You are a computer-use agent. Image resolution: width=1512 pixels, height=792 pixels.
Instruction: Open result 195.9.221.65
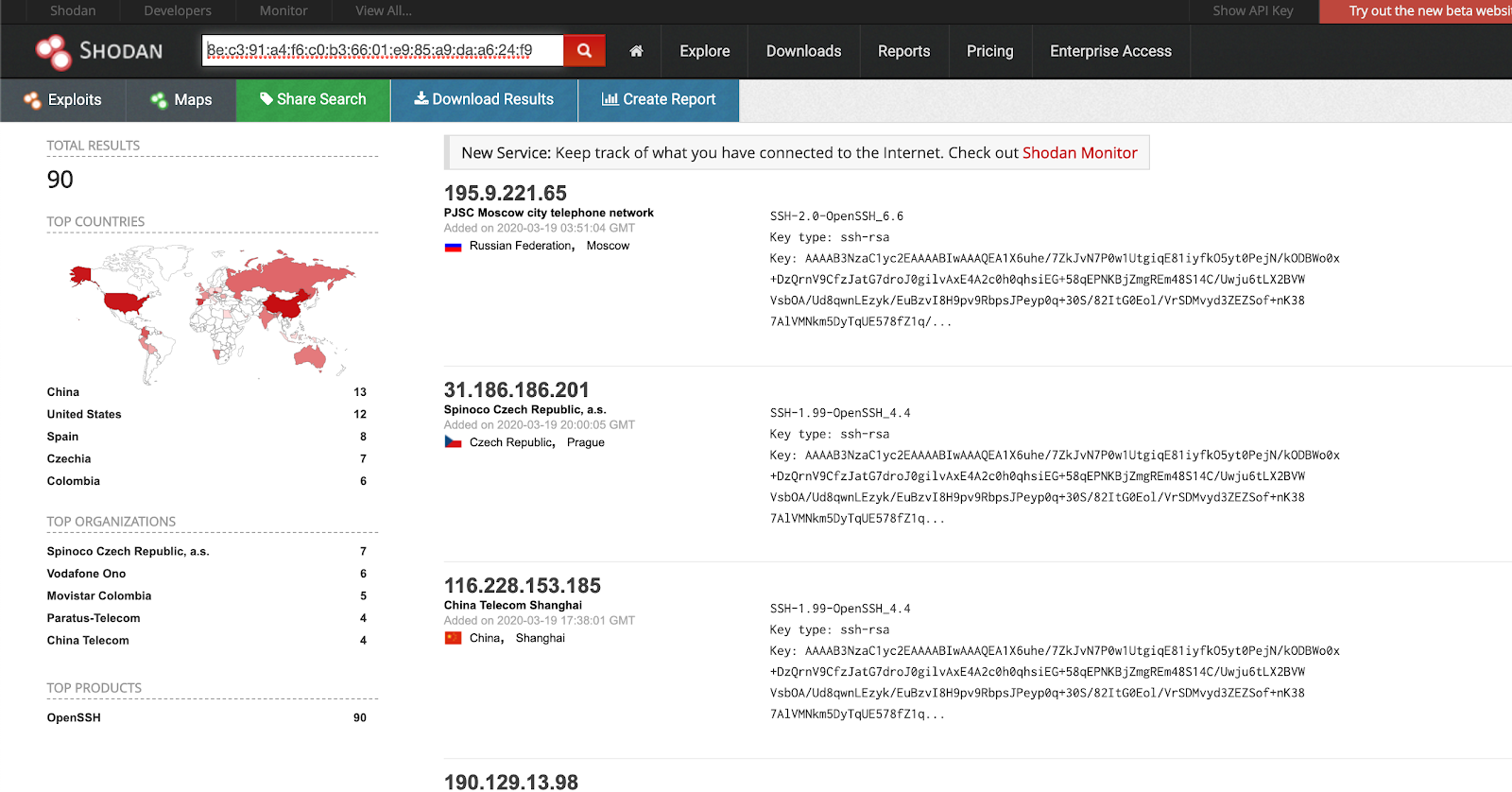pyautogui.click(x=506, y=194)
